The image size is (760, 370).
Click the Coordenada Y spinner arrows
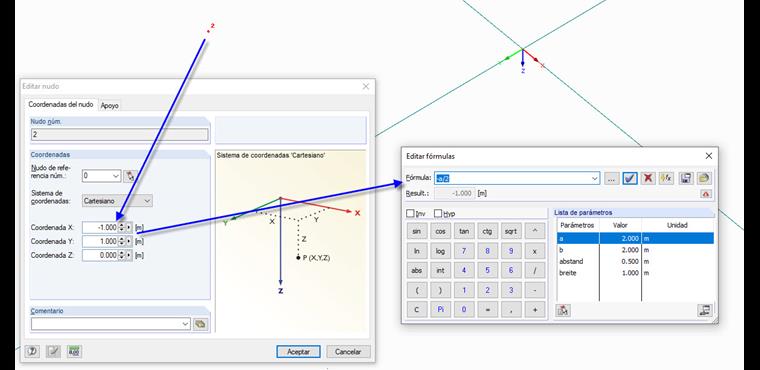122,241
